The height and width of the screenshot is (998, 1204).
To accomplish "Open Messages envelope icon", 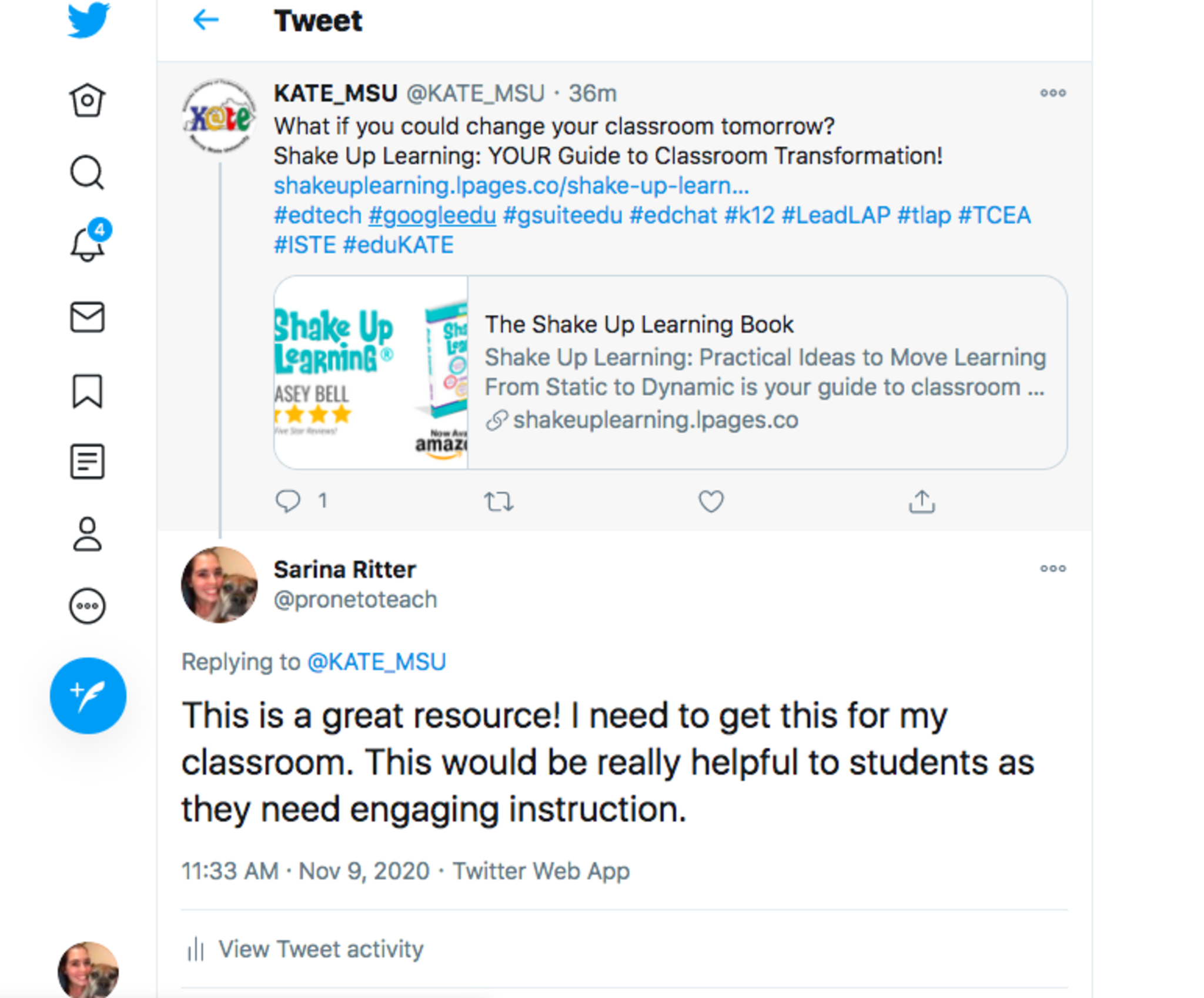I will coord(88,318).
